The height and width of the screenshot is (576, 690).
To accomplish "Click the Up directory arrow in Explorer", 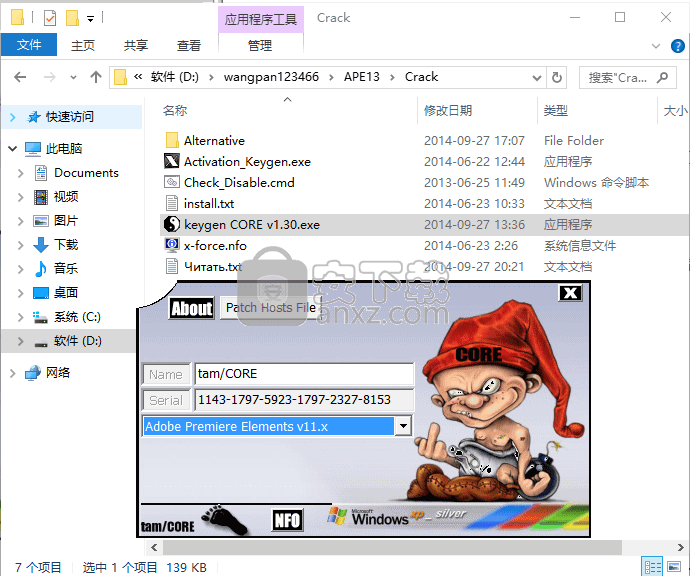I will pyautogui.click(x=96, y=77).
